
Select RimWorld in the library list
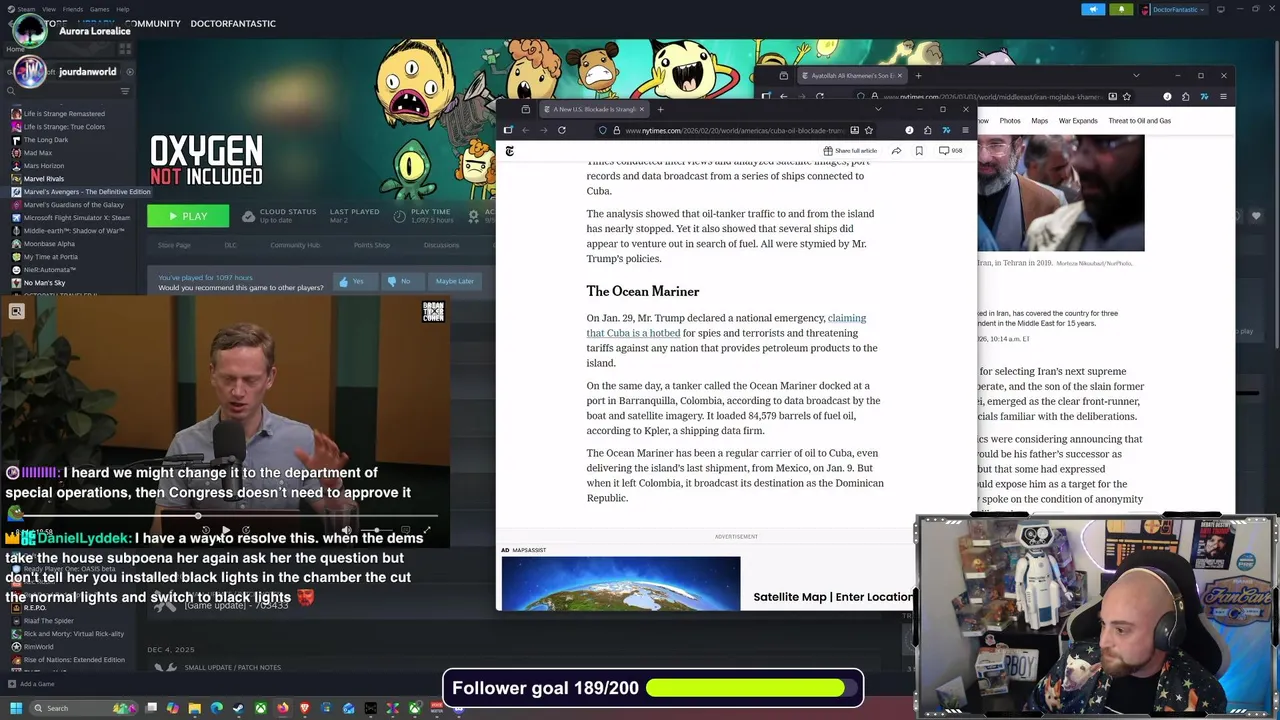pos(39,647)
